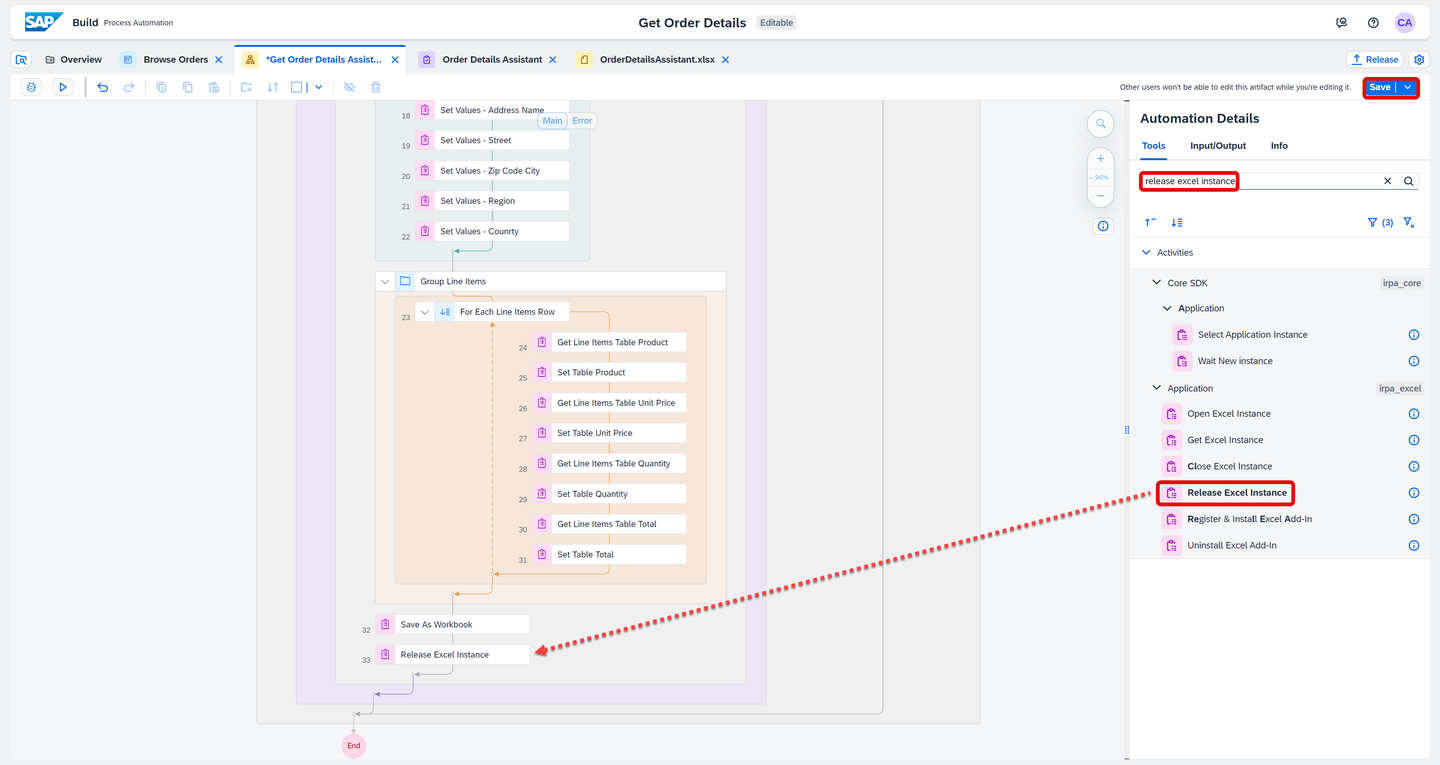Click the redo arrow icon
This screenshot has height=765, width=1440.
[x=129, y=87]
